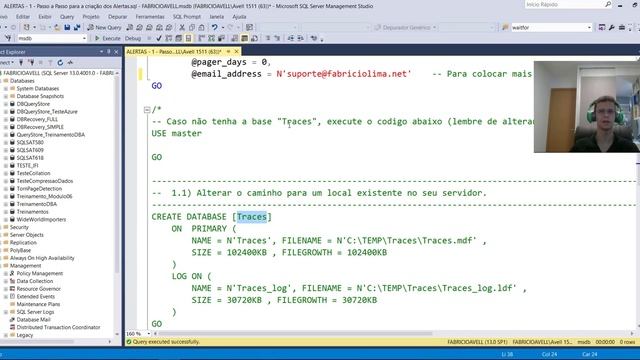Click the Undo arrow icon
This screenshot has height=360, width=640.
(x=214, y=27)
